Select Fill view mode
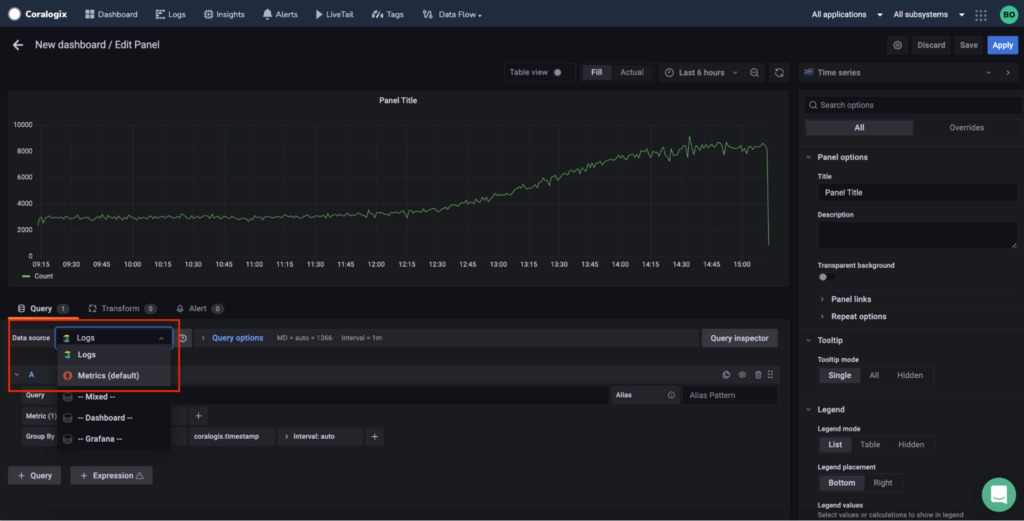 [x=596, y=72]
